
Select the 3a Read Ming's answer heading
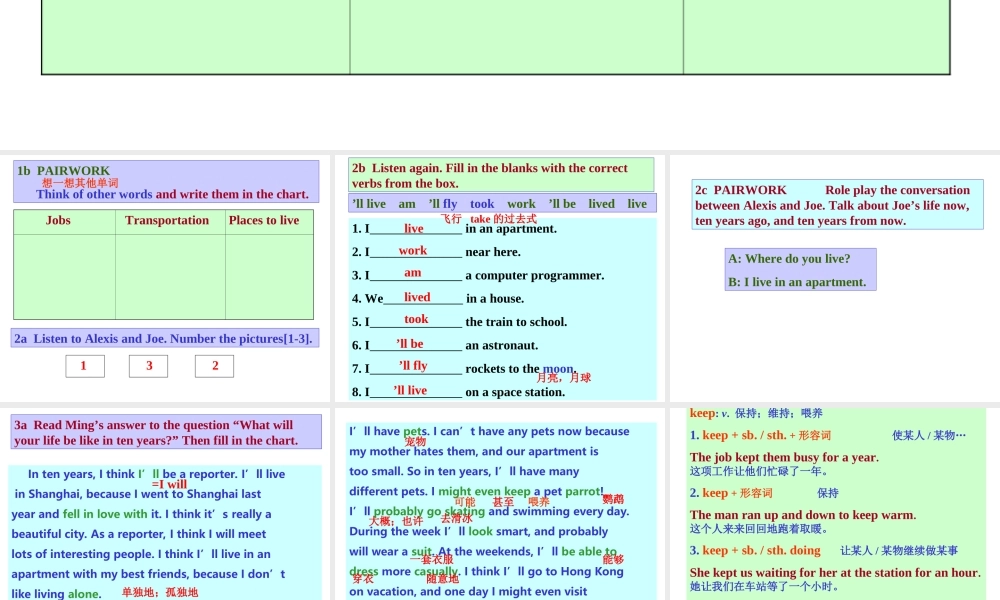[166, 432]
